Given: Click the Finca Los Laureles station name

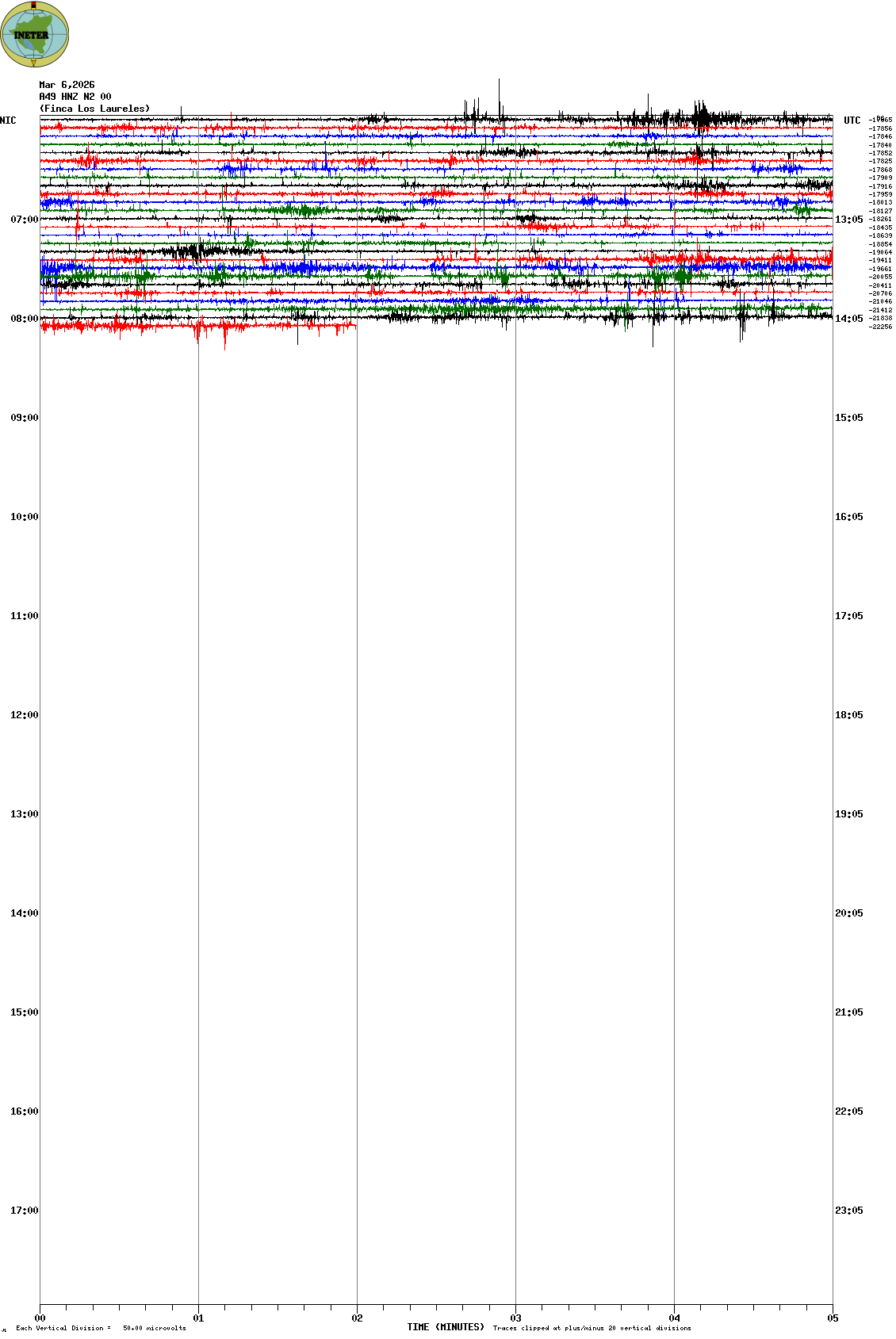Looking at the screenshot, I should pyautogui.click(x=94, y=109).
